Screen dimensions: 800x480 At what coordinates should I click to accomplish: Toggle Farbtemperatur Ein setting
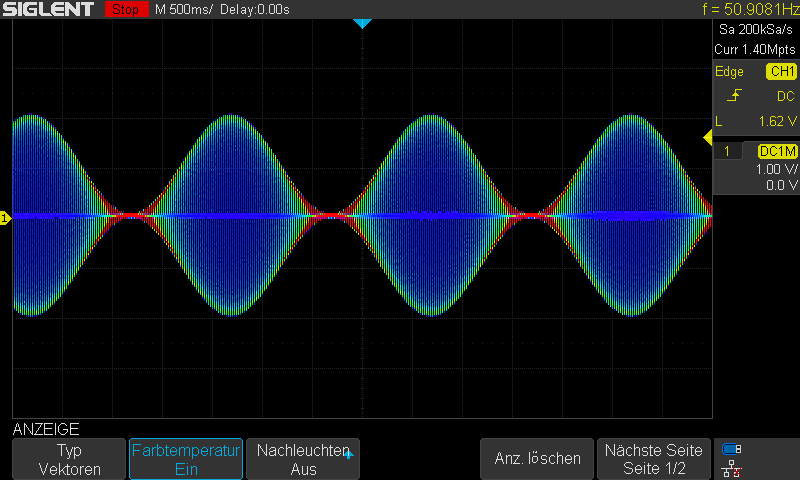(x=186, y=459)
